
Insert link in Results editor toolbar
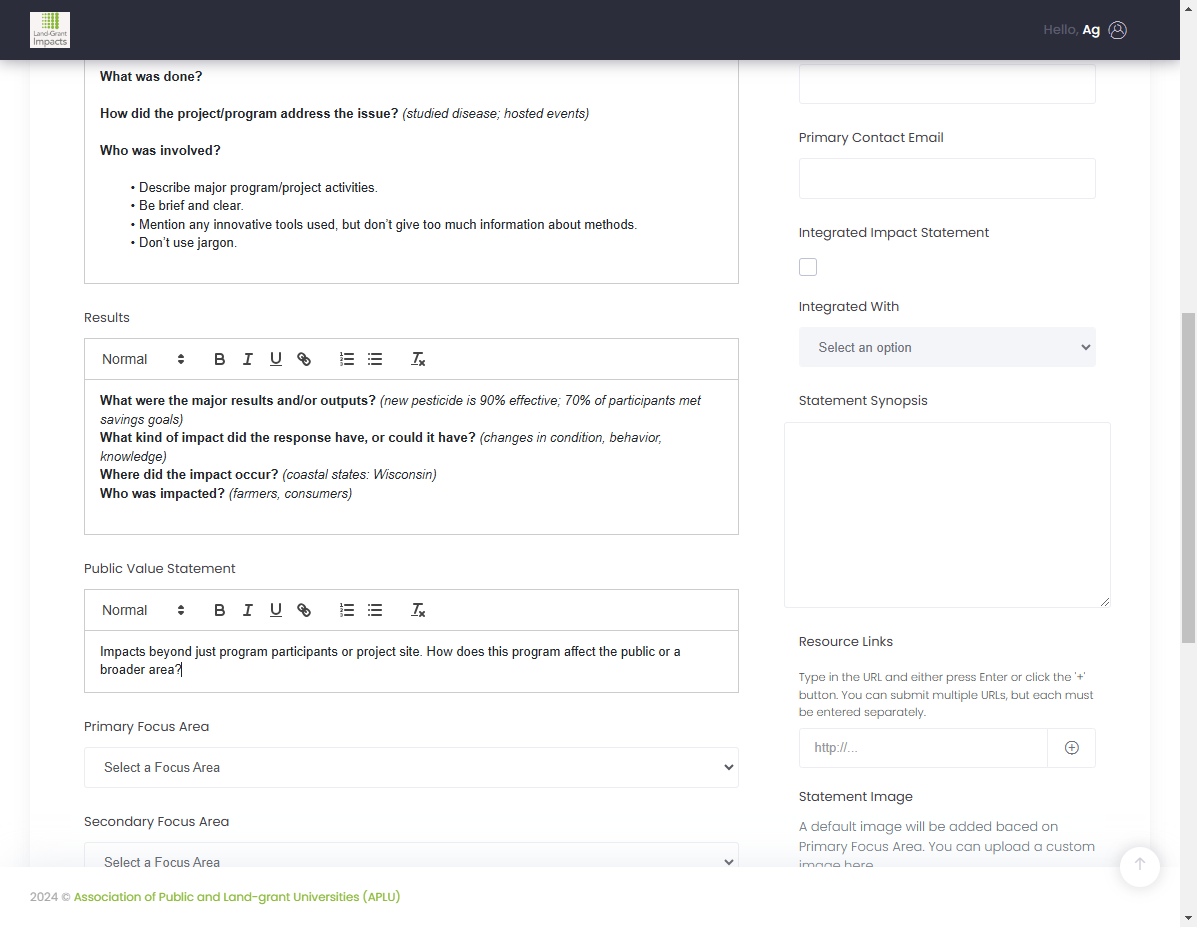point(304,359)
